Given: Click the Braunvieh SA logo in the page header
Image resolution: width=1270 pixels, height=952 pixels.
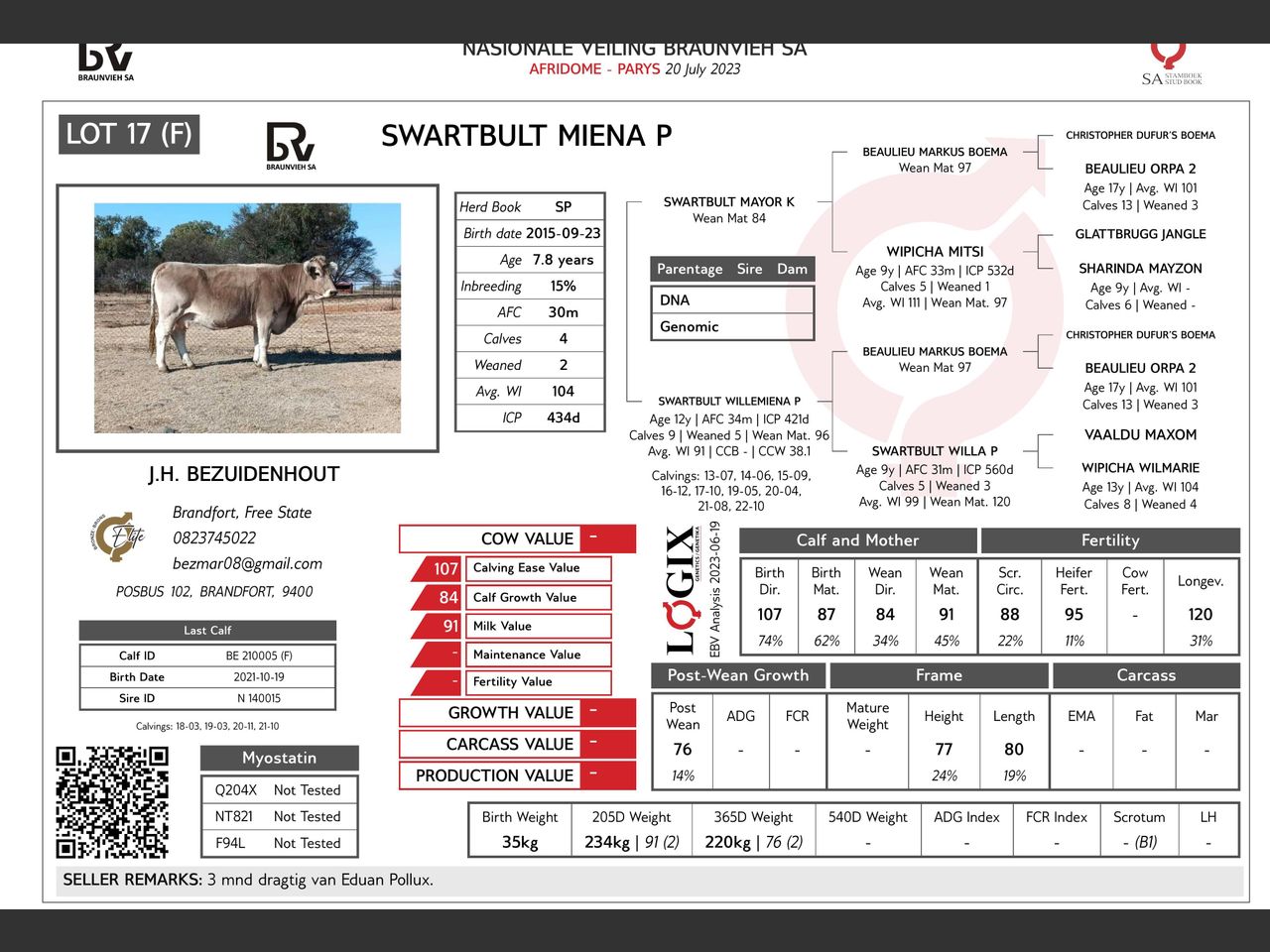Looking at the screenshot, I should [106, 62].
